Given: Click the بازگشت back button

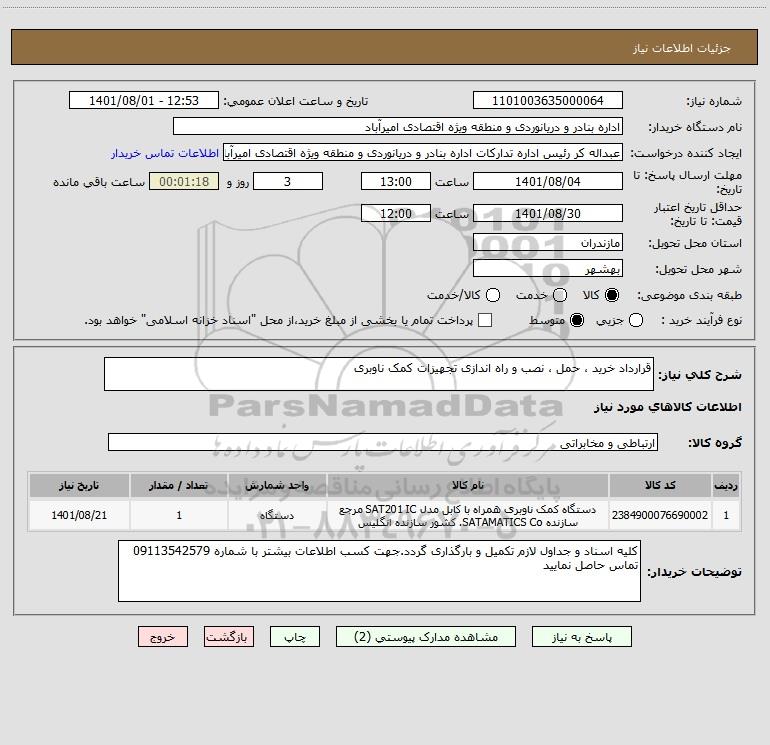Looking at the screenshot, I should click(229, 637).
